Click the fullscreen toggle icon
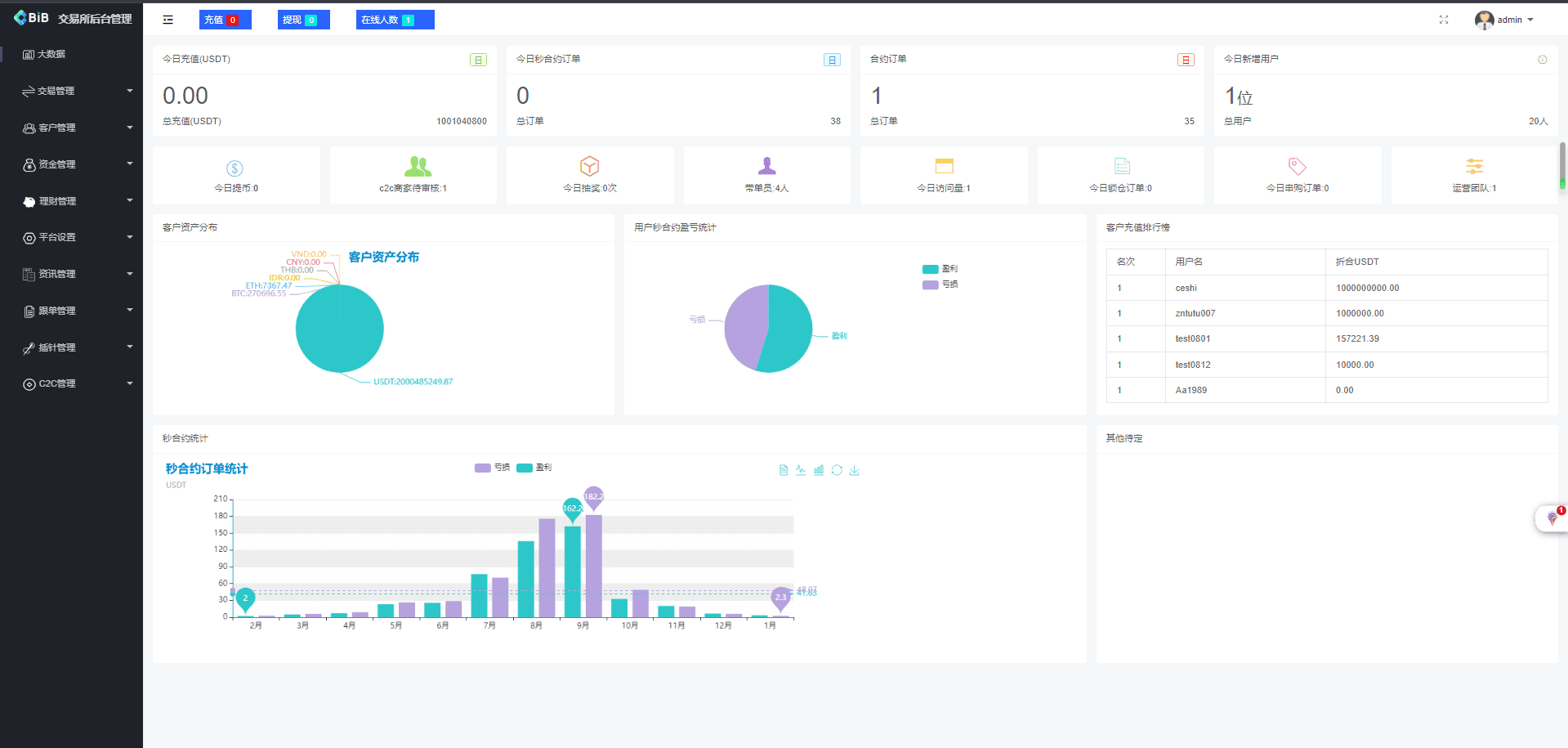Screen dimensions: 1568x748 point(1444,20)
